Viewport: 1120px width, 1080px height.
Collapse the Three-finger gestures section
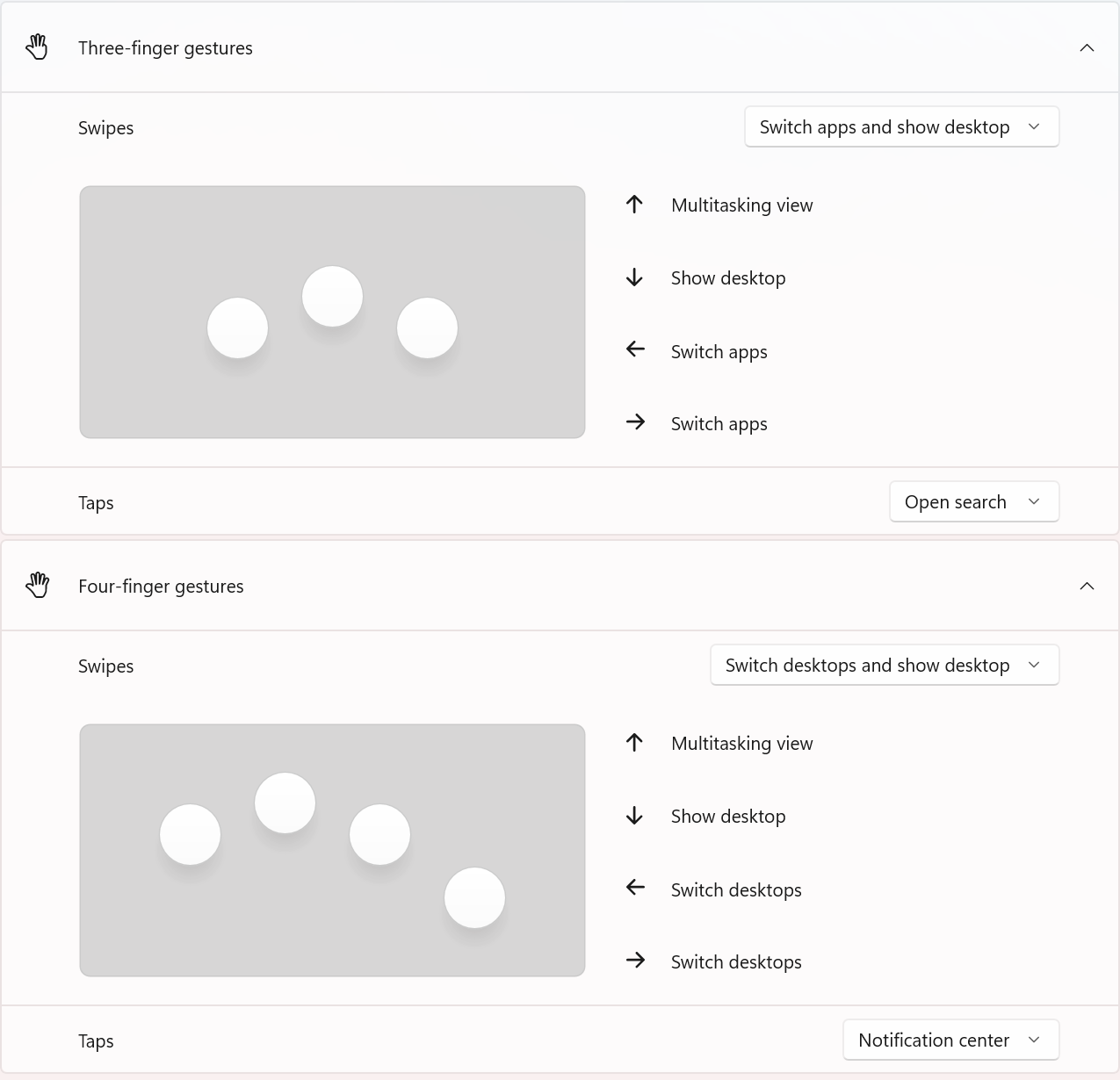1087,48
